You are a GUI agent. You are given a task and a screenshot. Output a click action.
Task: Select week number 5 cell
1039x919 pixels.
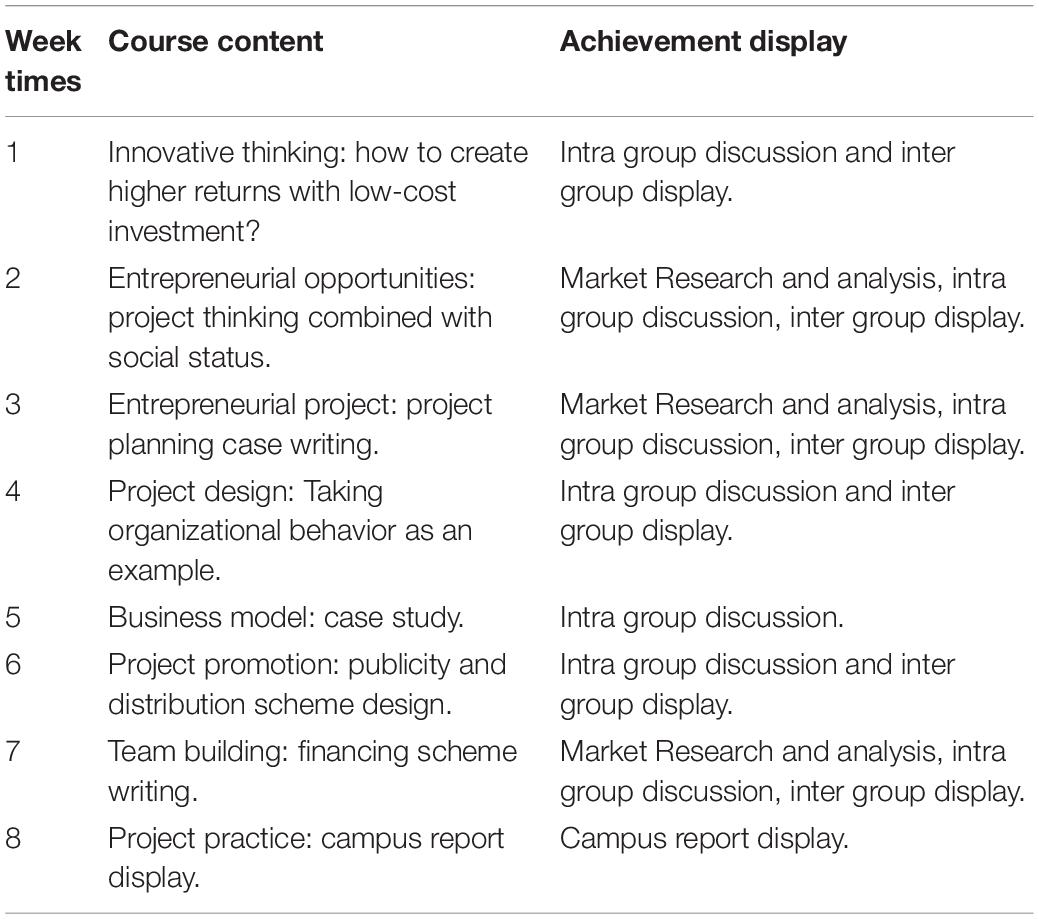13,618
